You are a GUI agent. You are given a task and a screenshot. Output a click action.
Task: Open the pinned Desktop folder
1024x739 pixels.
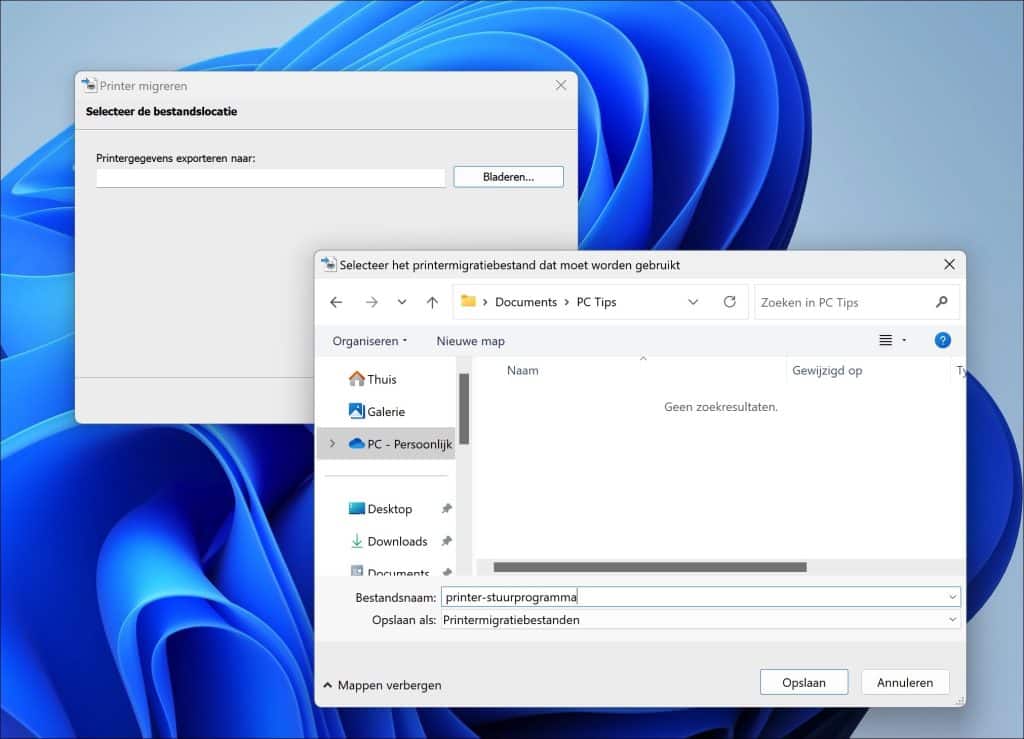pyautogui.click(x=389, y=509)
